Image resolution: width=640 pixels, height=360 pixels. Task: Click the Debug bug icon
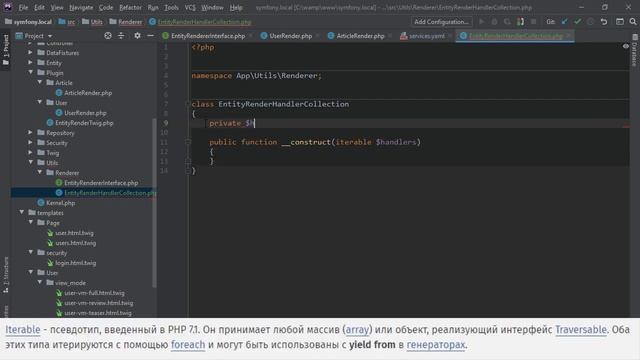[x=494, y=22]
